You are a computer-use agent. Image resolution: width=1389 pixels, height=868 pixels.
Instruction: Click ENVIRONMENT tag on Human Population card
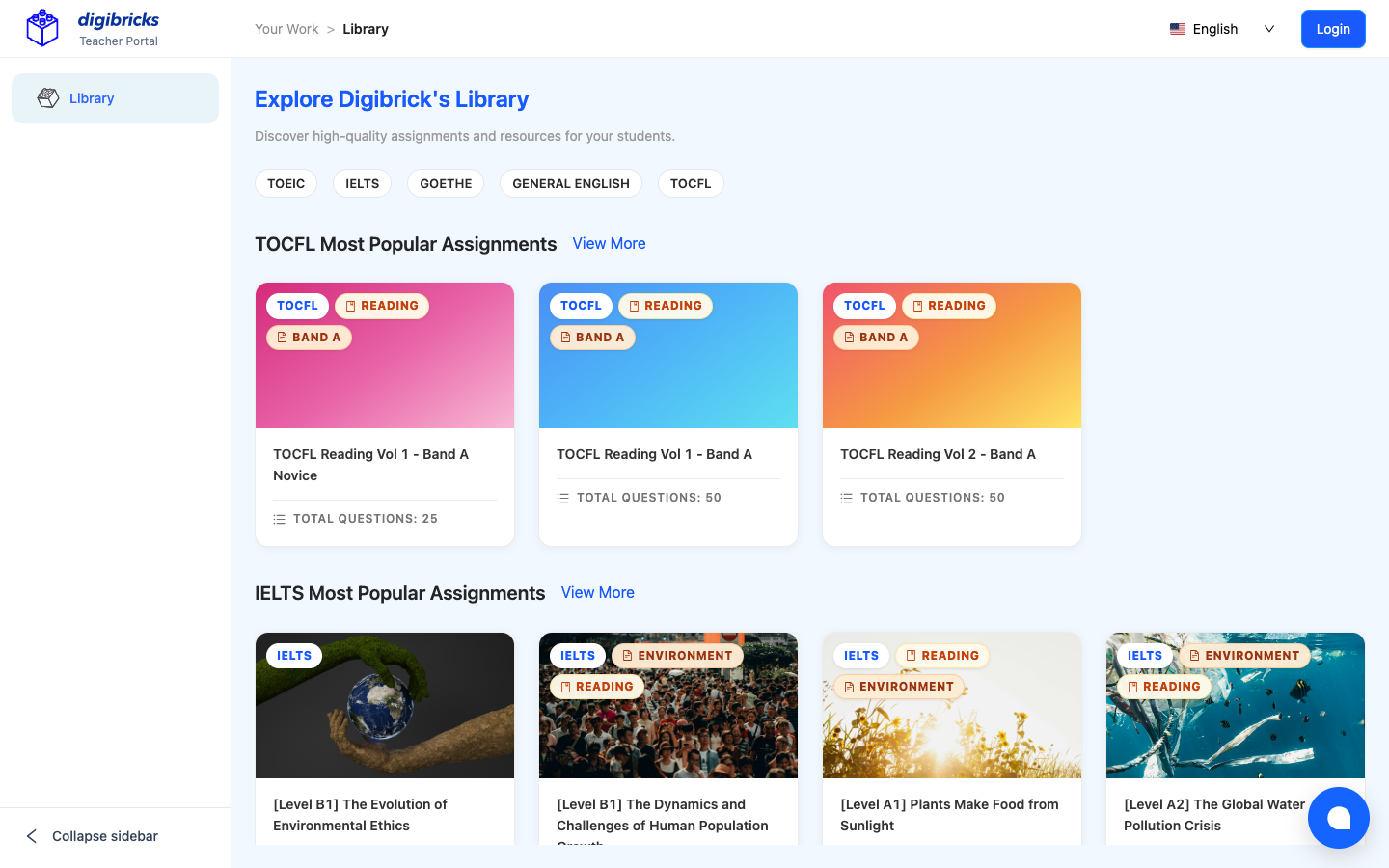point(677,656)
